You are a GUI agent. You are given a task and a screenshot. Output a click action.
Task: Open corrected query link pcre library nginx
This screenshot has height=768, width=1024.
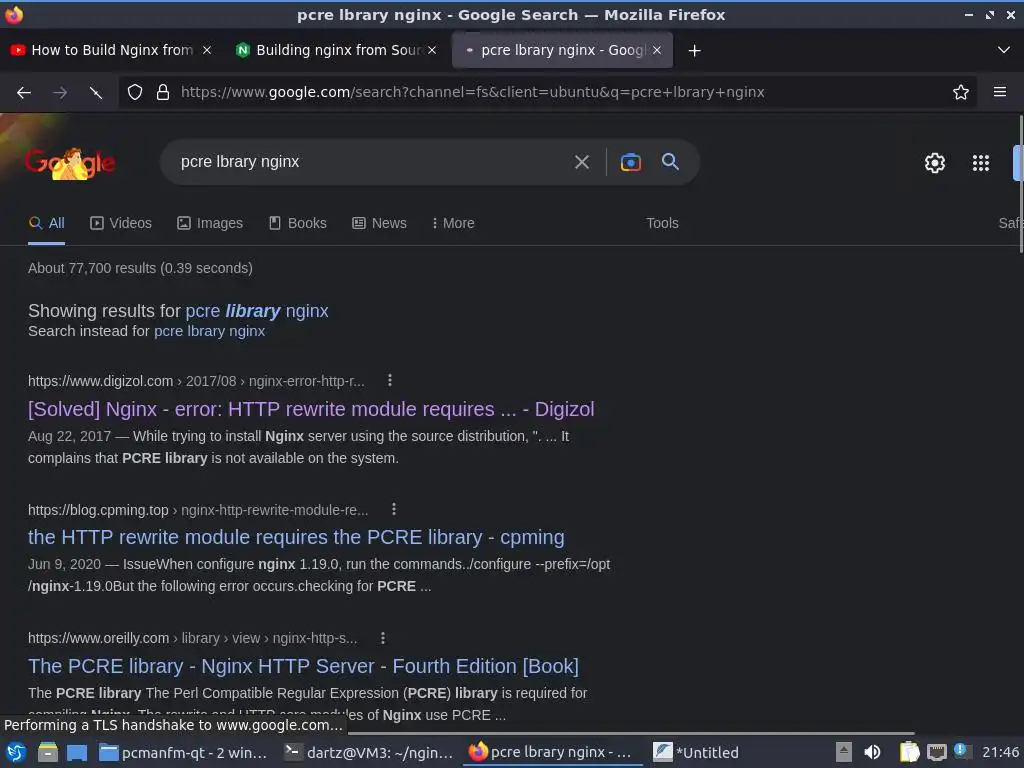257,311
